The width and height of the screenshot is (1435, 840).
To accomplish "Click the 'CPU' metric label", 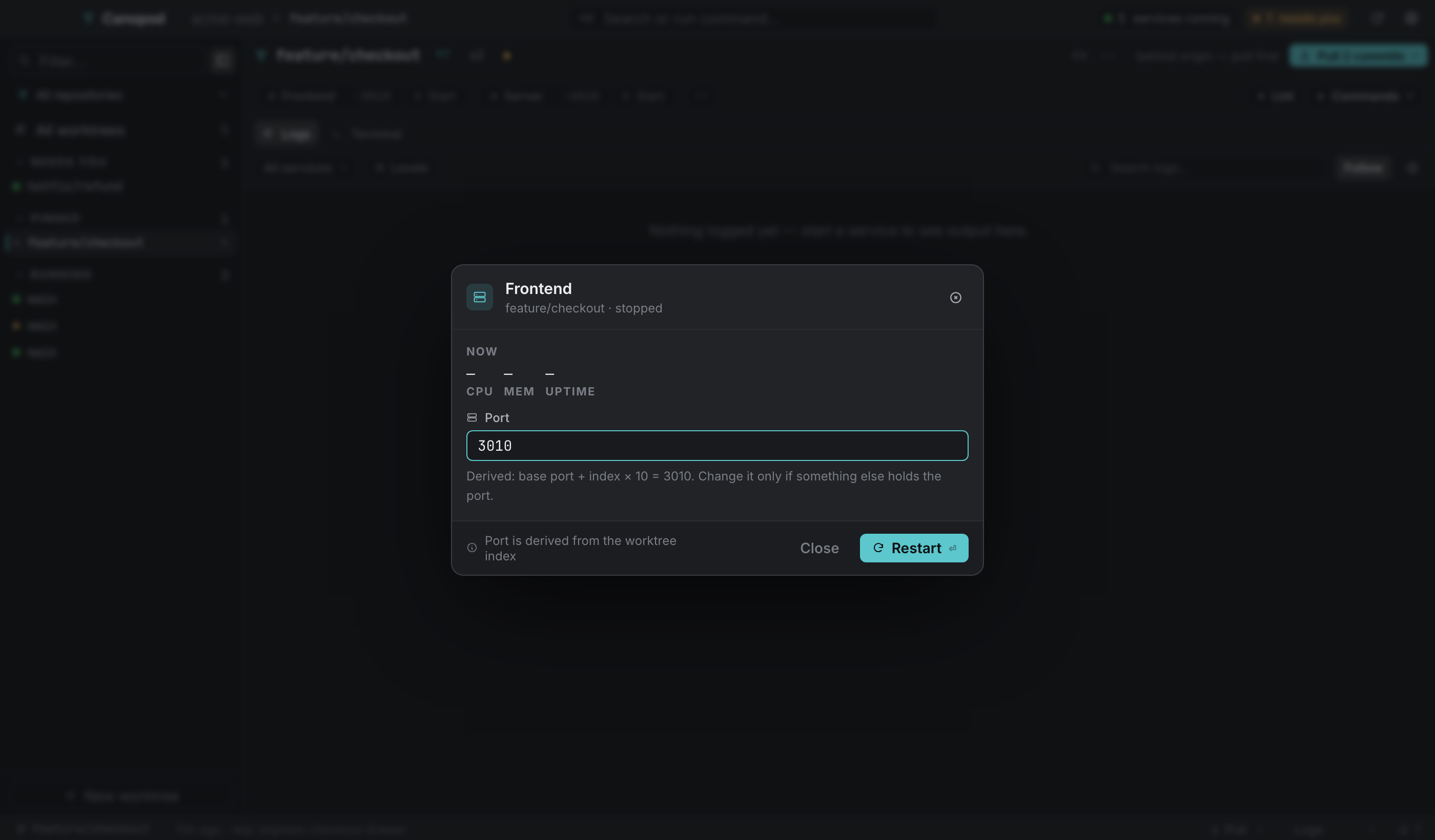I will 480,391.
